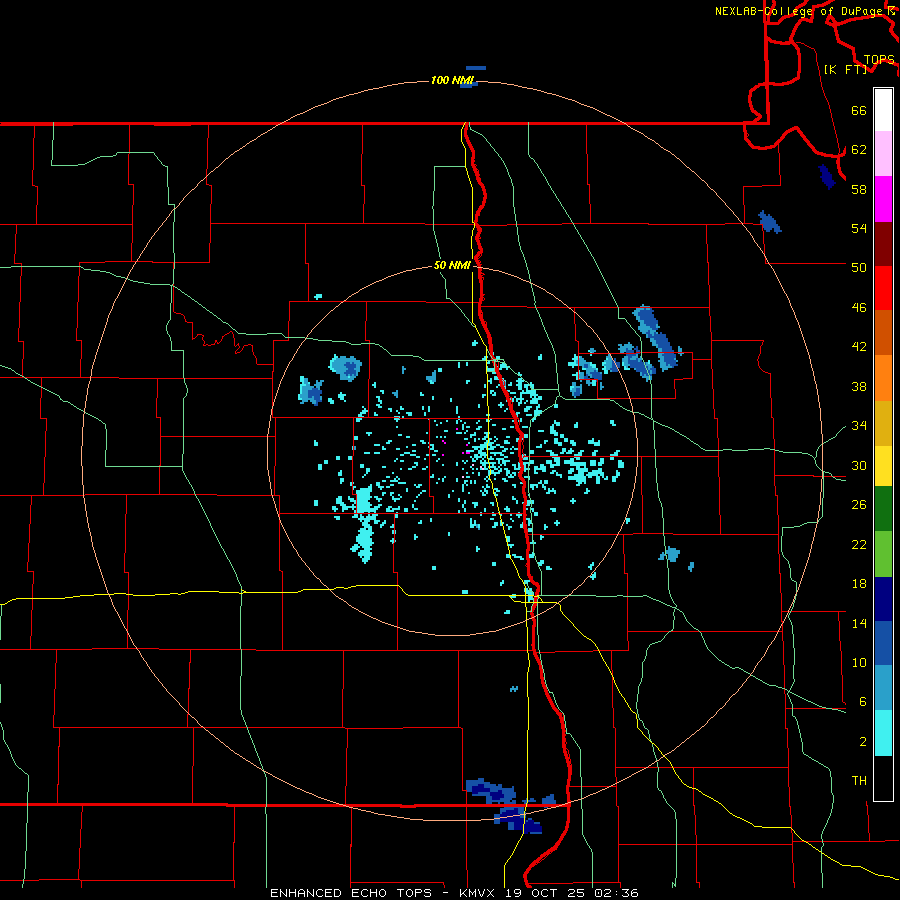Pick the dark red swatch between 54 and 50
900x900 pixels.
coord(883,244)
